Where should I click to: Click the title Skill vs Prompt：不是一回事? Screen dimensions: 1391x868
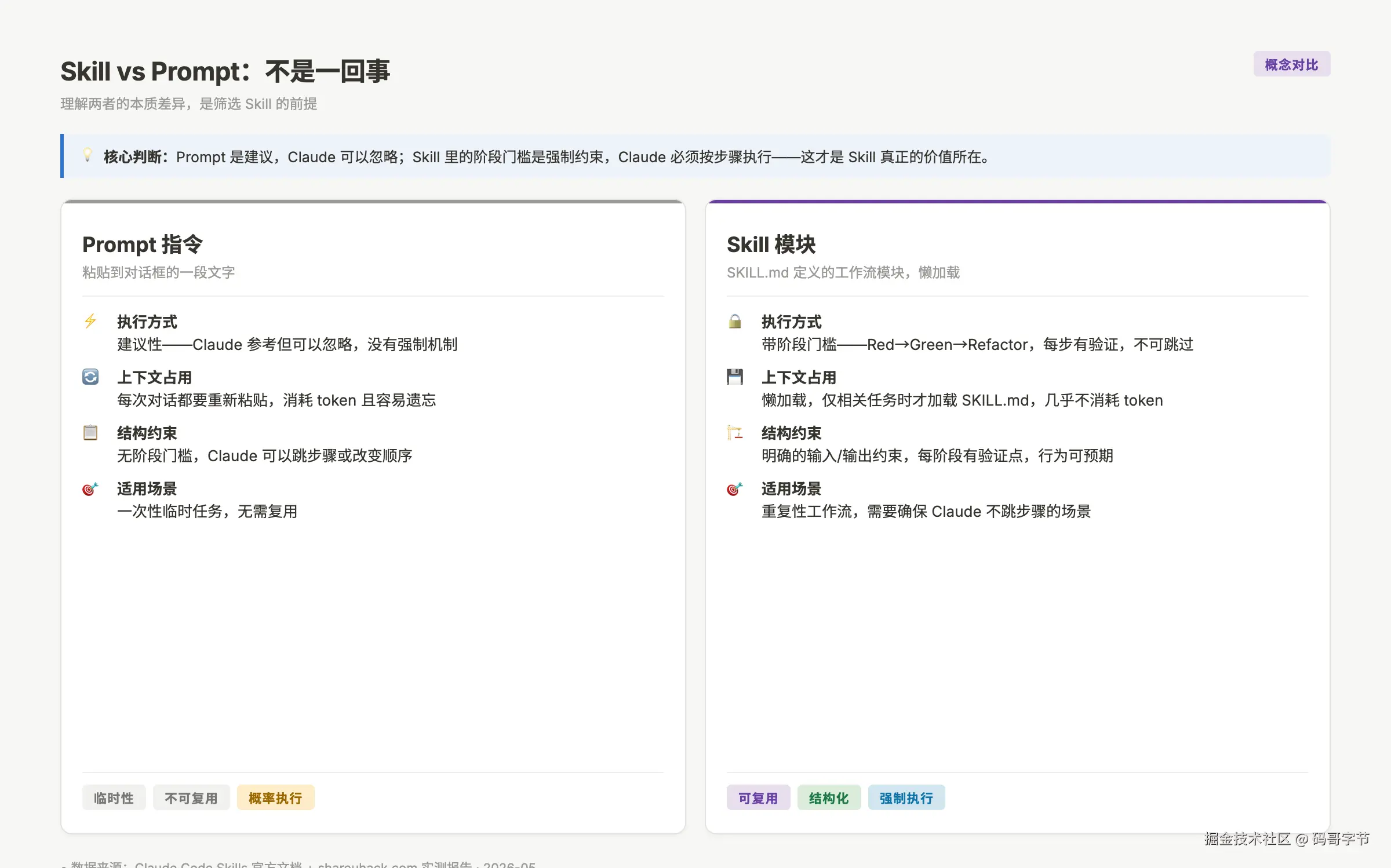[225, 72]
